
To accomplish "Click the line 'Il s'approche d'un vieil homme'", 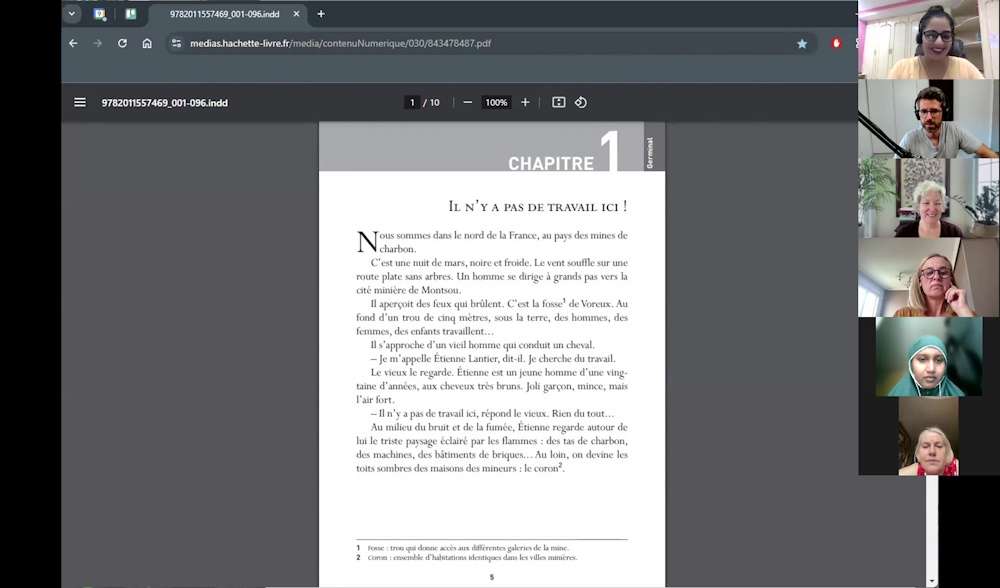I will click(482, 345).
